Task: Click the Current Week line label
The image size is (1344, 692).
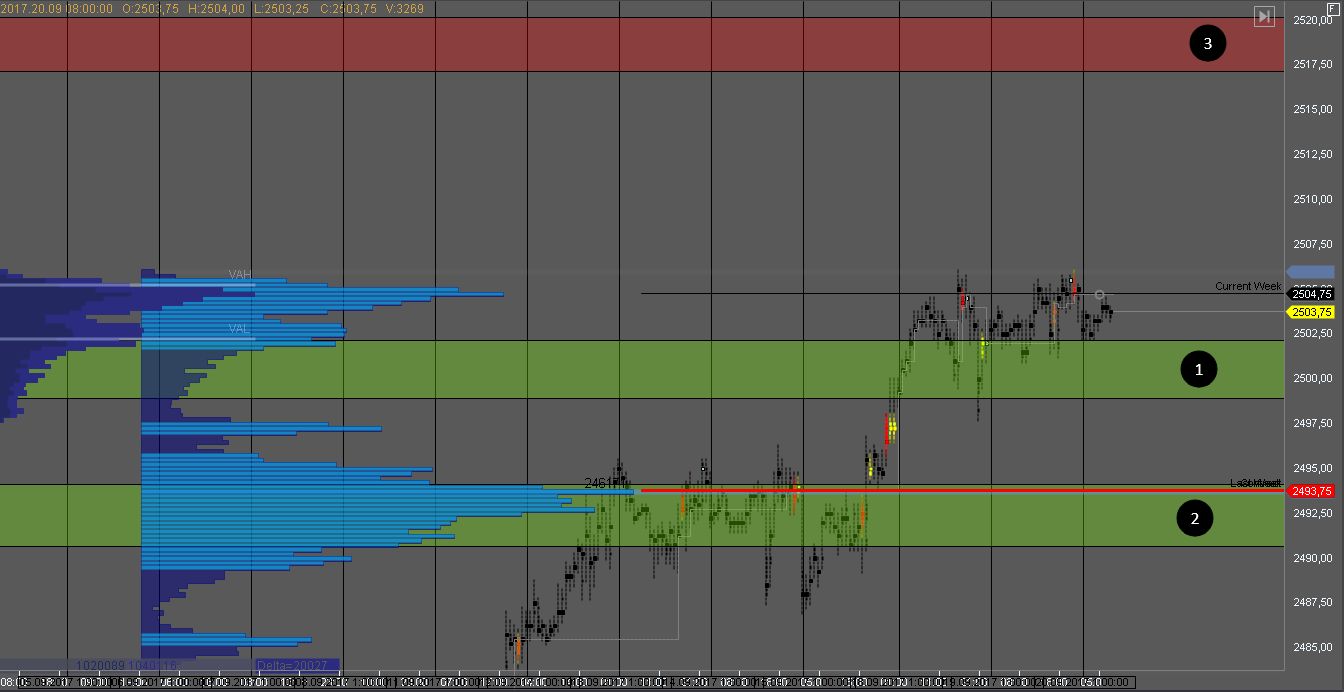Action: point(1247,286)
